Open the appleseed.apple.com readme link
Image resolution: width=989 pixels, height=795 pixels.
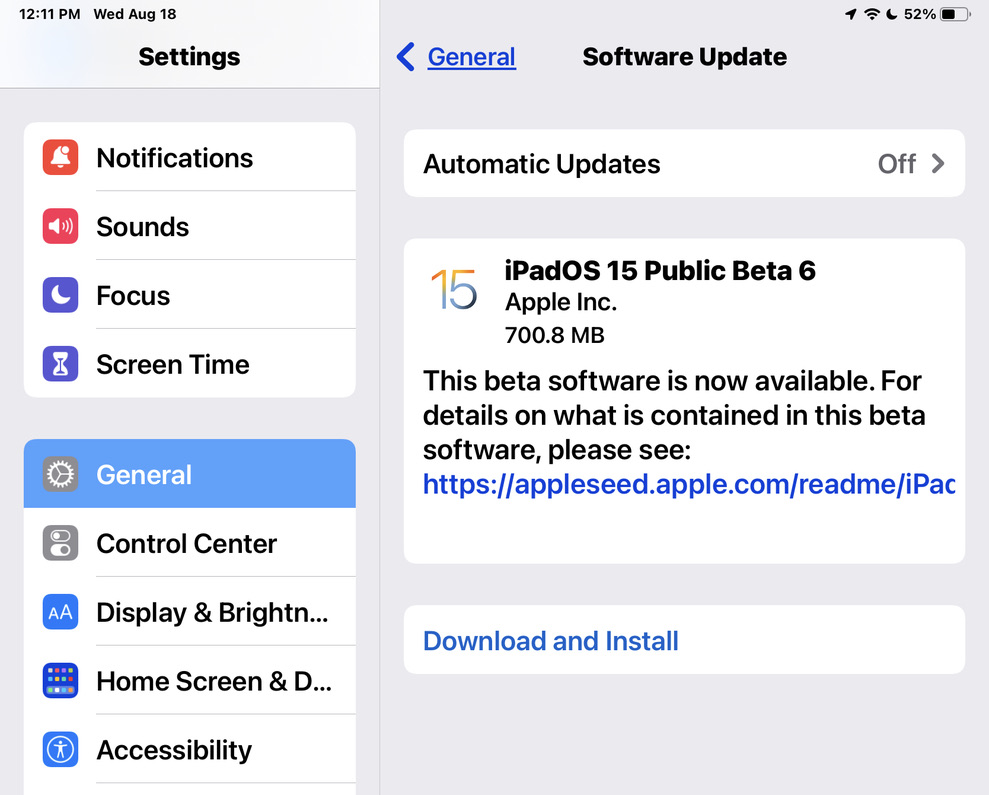tap(689, 484)
